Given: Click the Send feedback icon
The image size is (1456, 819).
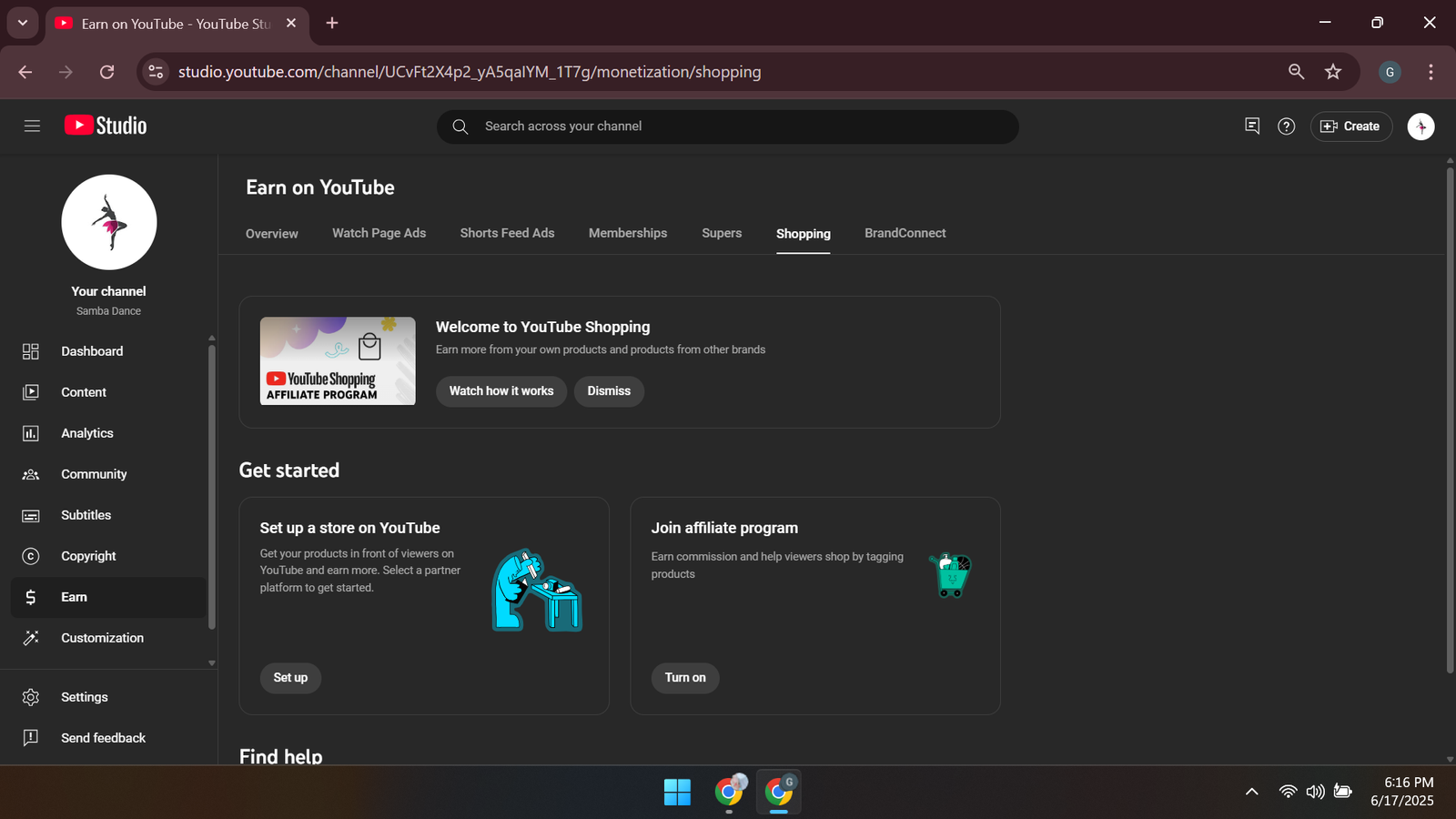Looking at the screenshot, I should 31,738.
